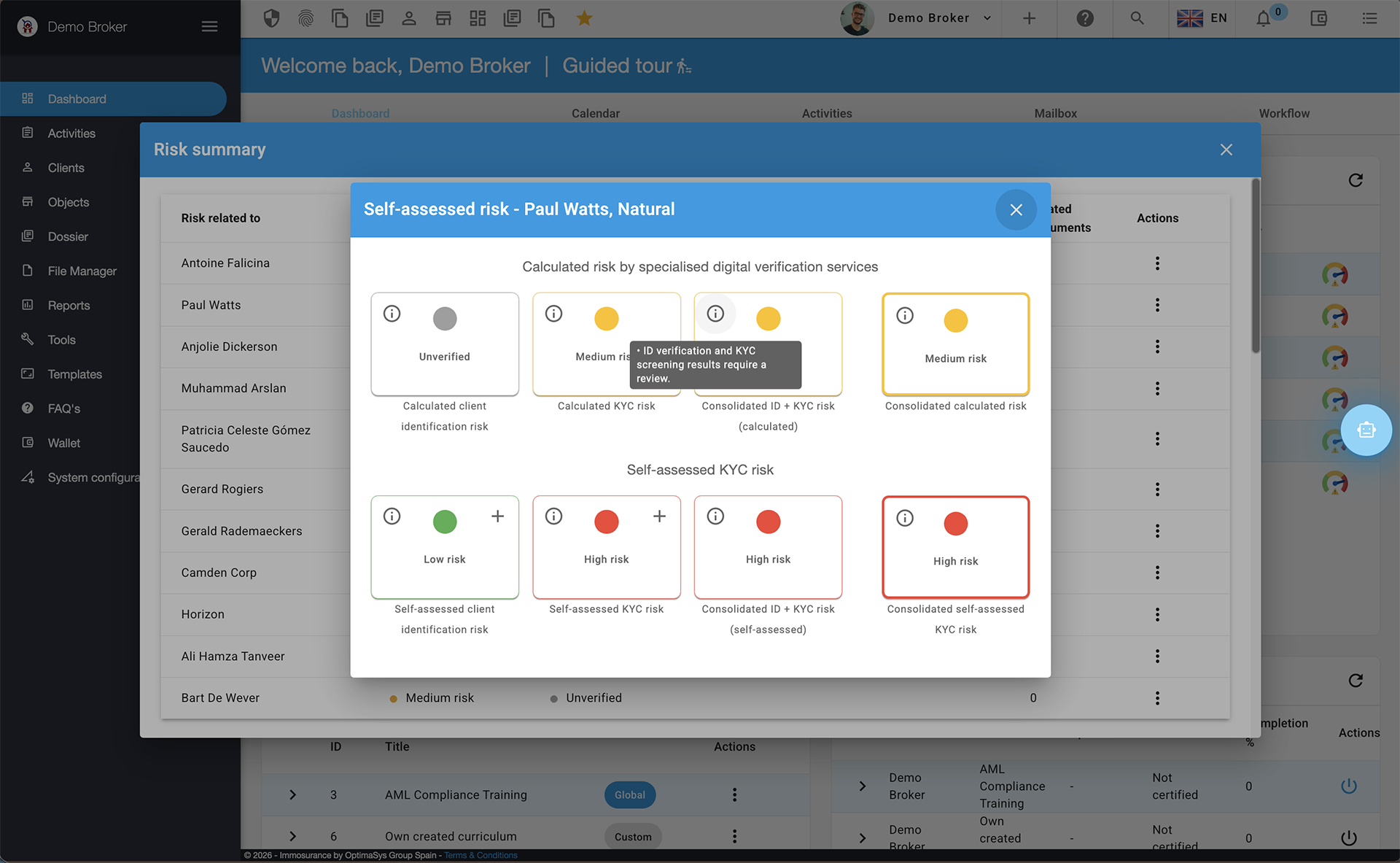Open the shield security icon in the toolbar

(x=271, y=18)
